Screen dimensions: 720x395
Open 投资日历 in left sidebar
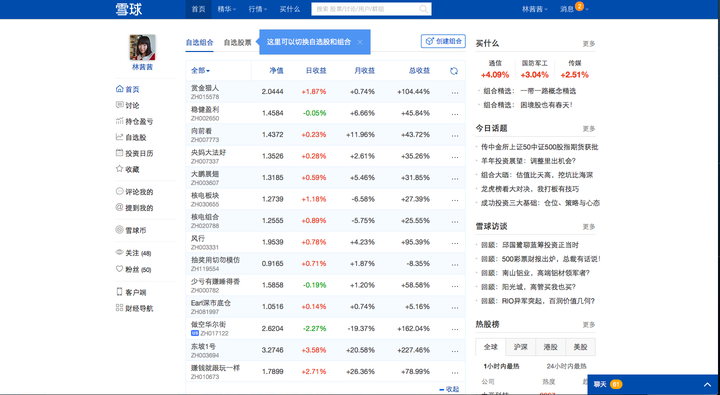point(135,153)
